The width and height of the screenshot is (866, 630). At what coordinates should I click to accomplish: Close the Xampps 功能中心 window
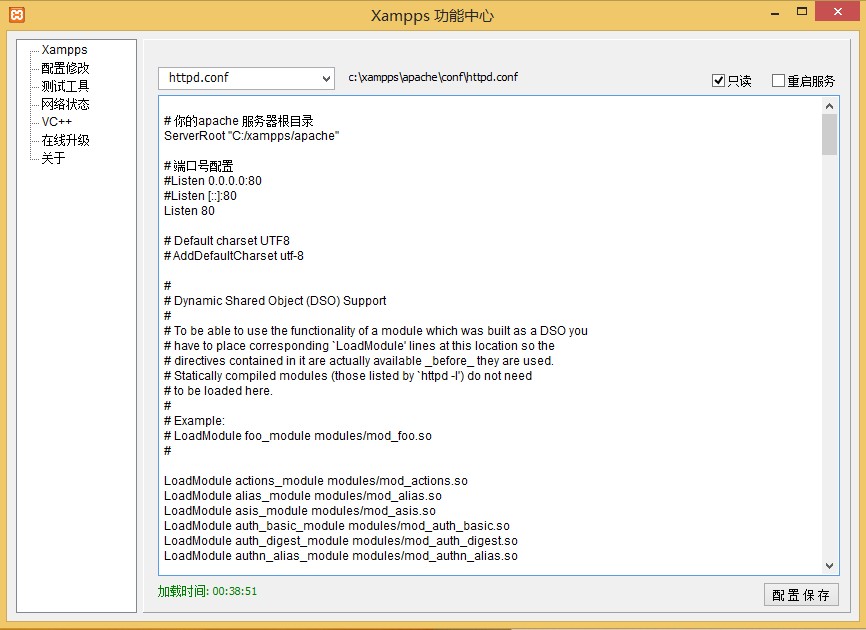838,12
